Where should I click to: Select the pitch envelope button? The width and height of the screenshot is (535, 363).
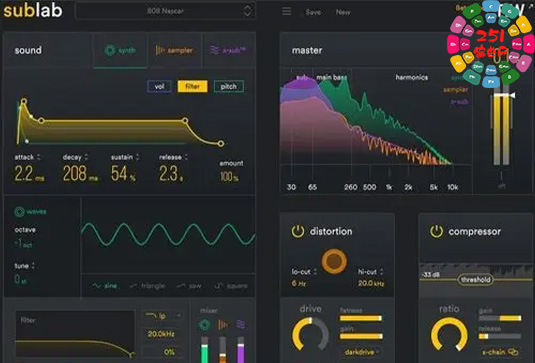pyautogui.click(x=229, y=86)
